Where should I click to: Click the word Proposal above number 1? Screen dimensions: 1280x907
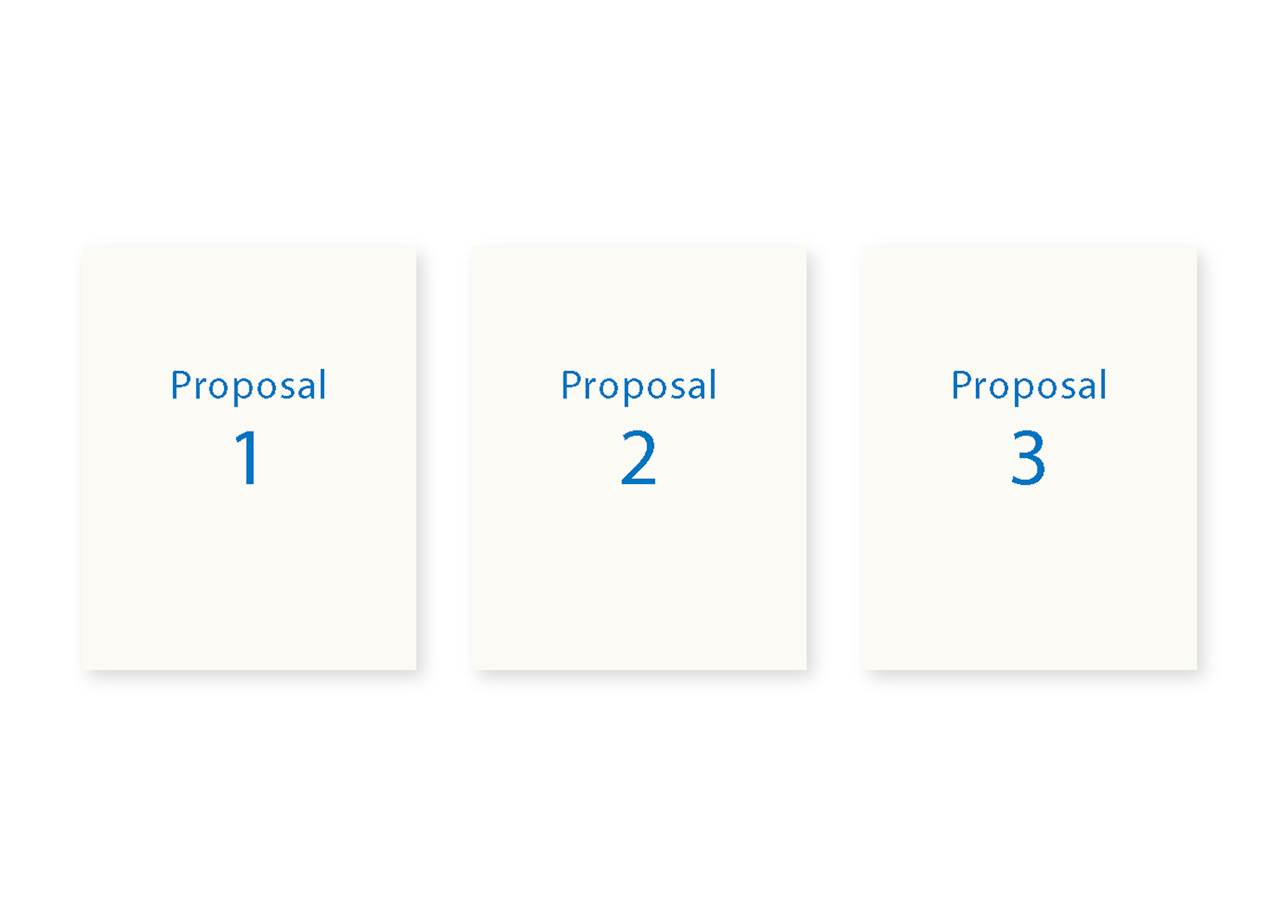(248, 386)
